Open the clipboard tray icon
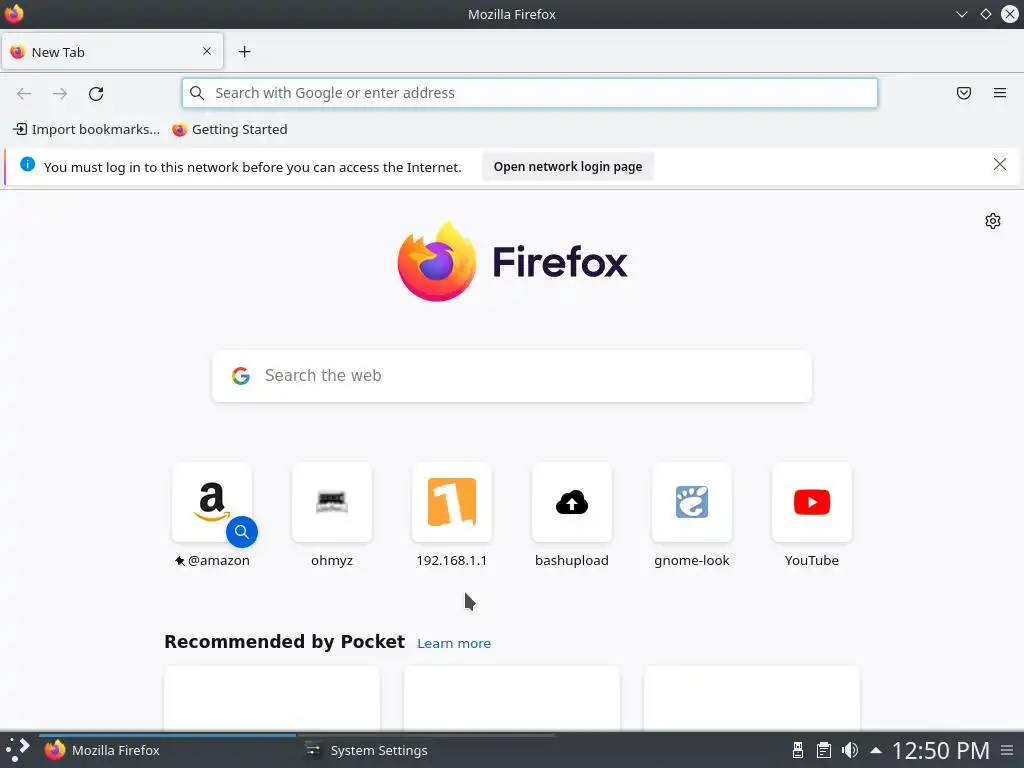The width and height of the screenshot is (1024, 768). (x=824, y=750)
